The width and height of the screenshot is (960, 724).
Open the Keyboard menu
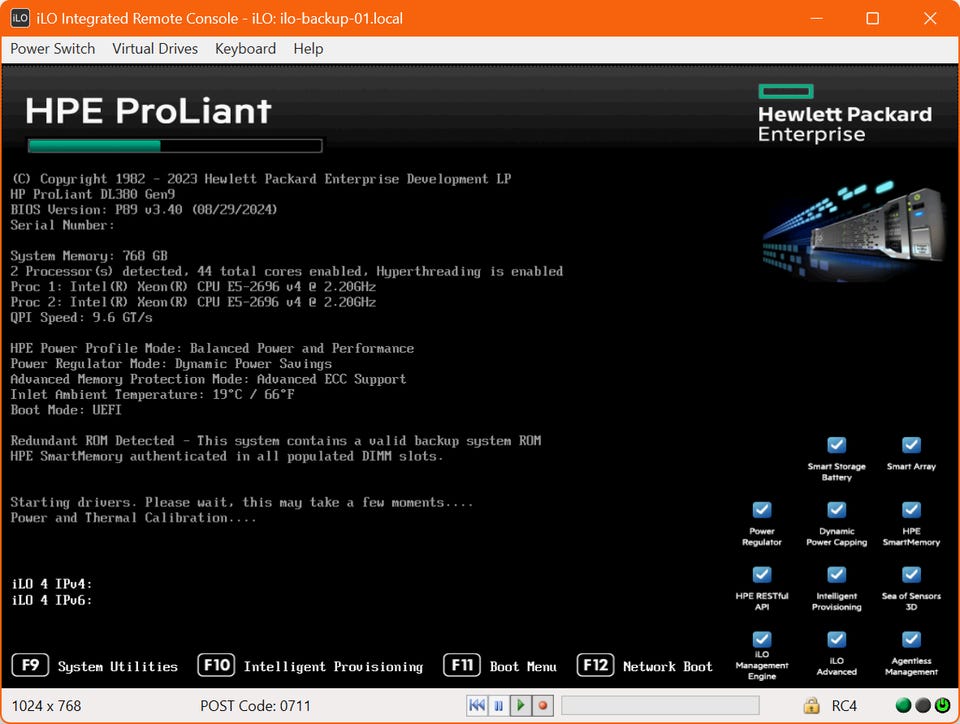pos(246,49)
